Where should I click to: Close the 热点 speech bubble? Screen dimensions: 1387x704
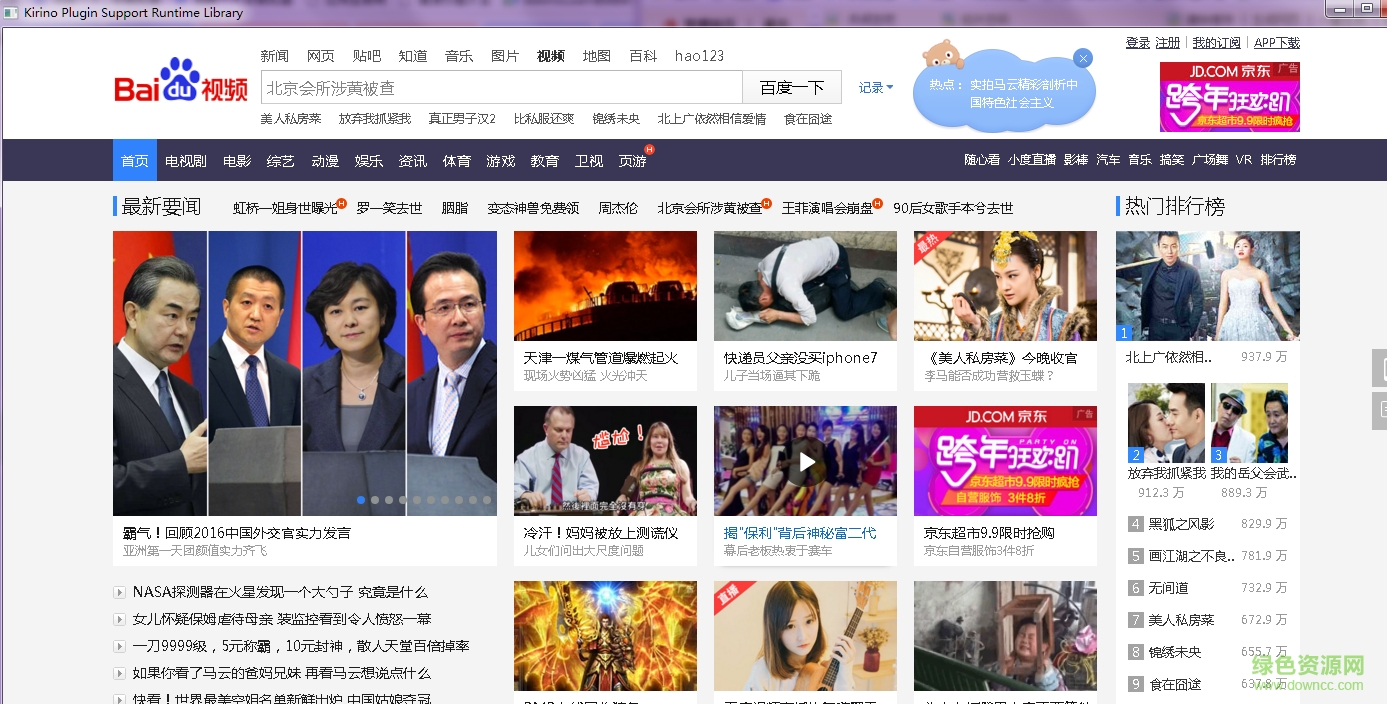(x=1083, y=58)
